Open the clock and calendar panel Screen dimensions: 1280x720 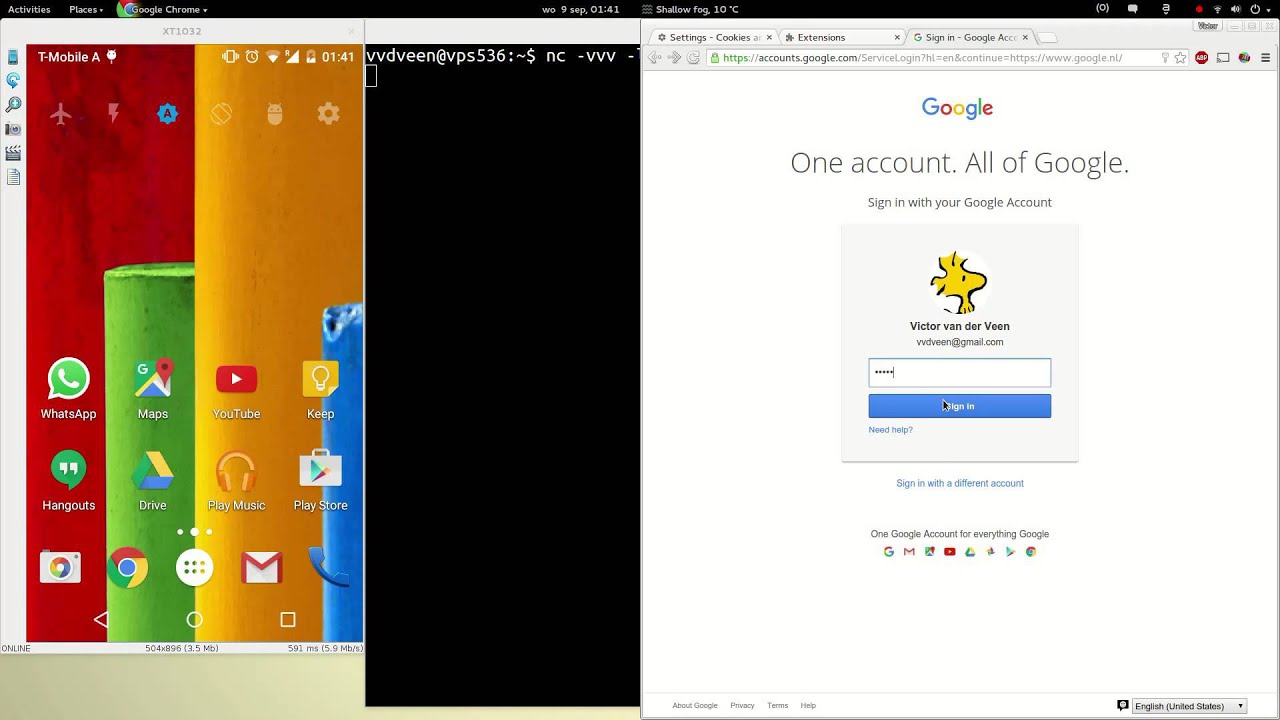tap(580, 9)
